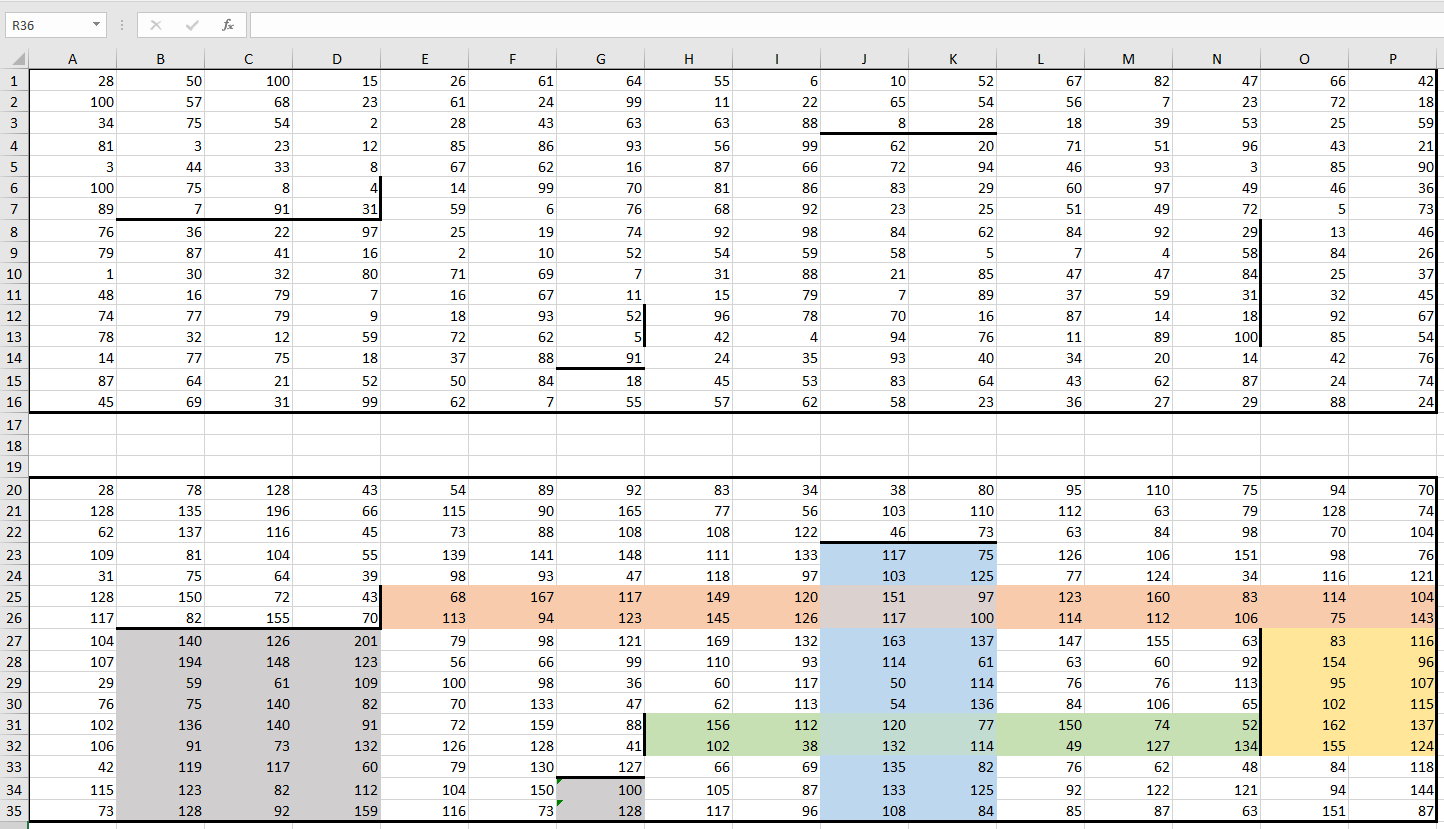Select the column H header
The width and height of the screenshot is (1444, 829).
688,59
